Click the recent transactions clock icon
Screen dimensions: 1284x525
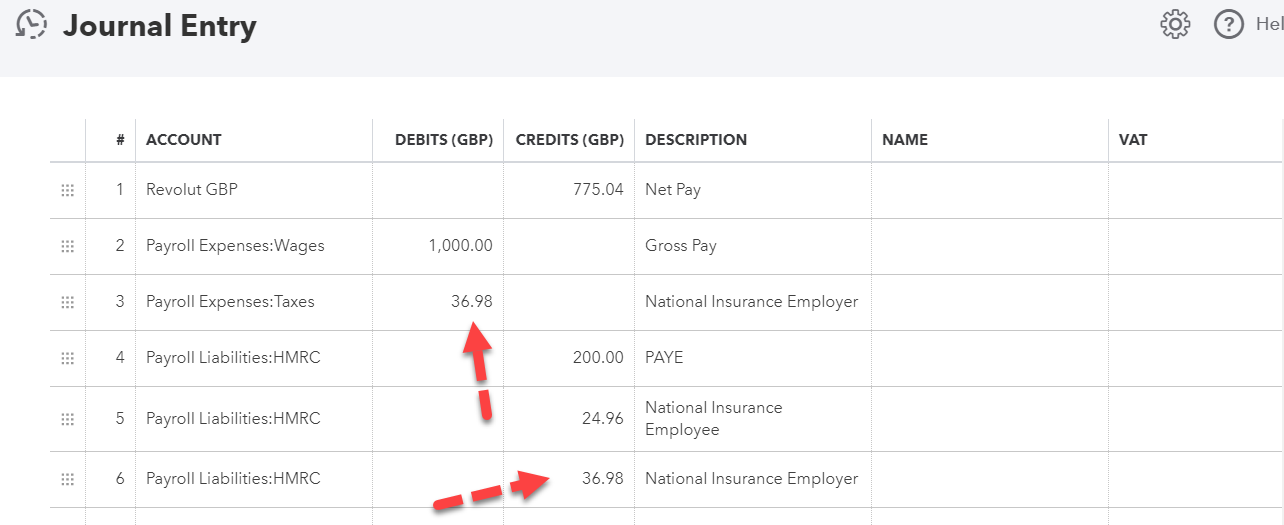click(32, 24)
